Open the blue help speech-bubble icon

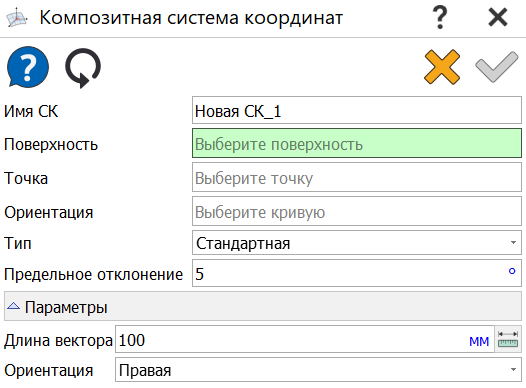[28, 67]
